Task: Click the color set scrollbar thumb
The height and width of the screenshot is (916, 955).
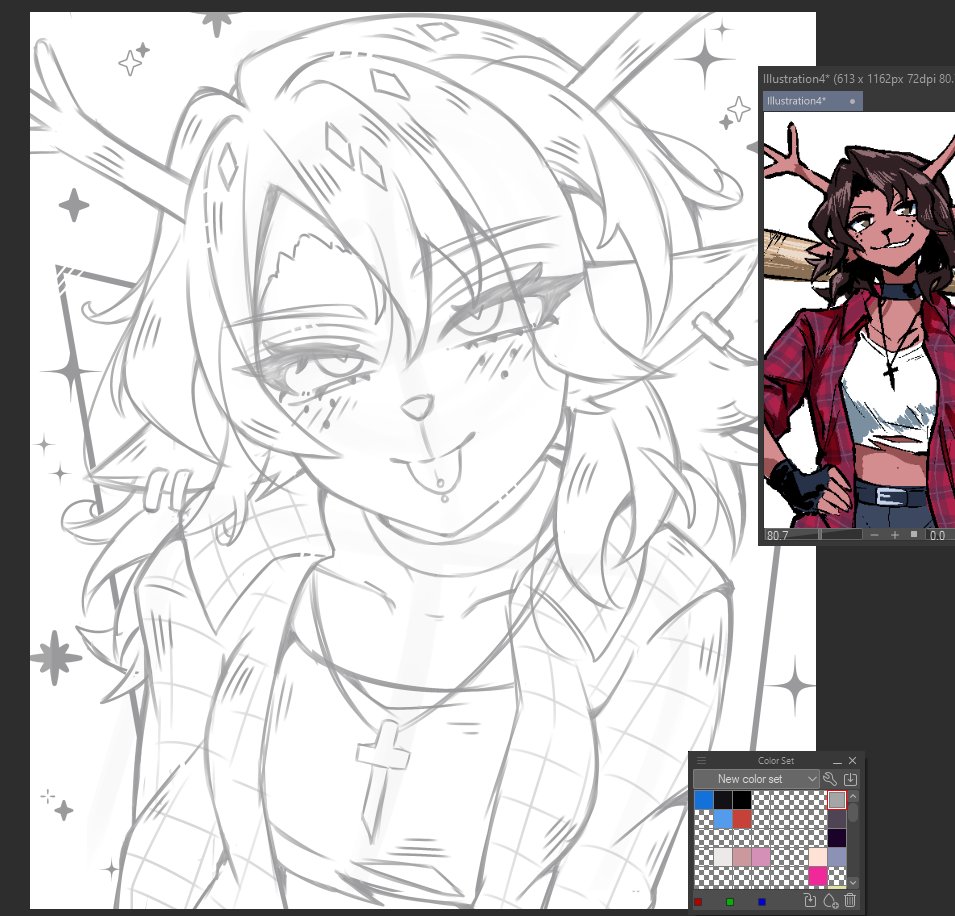Action: [853, 812]
